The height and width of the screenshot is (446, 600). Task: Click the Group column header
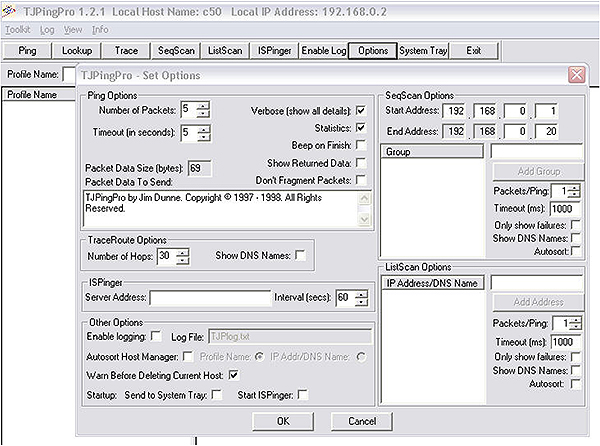432,152
